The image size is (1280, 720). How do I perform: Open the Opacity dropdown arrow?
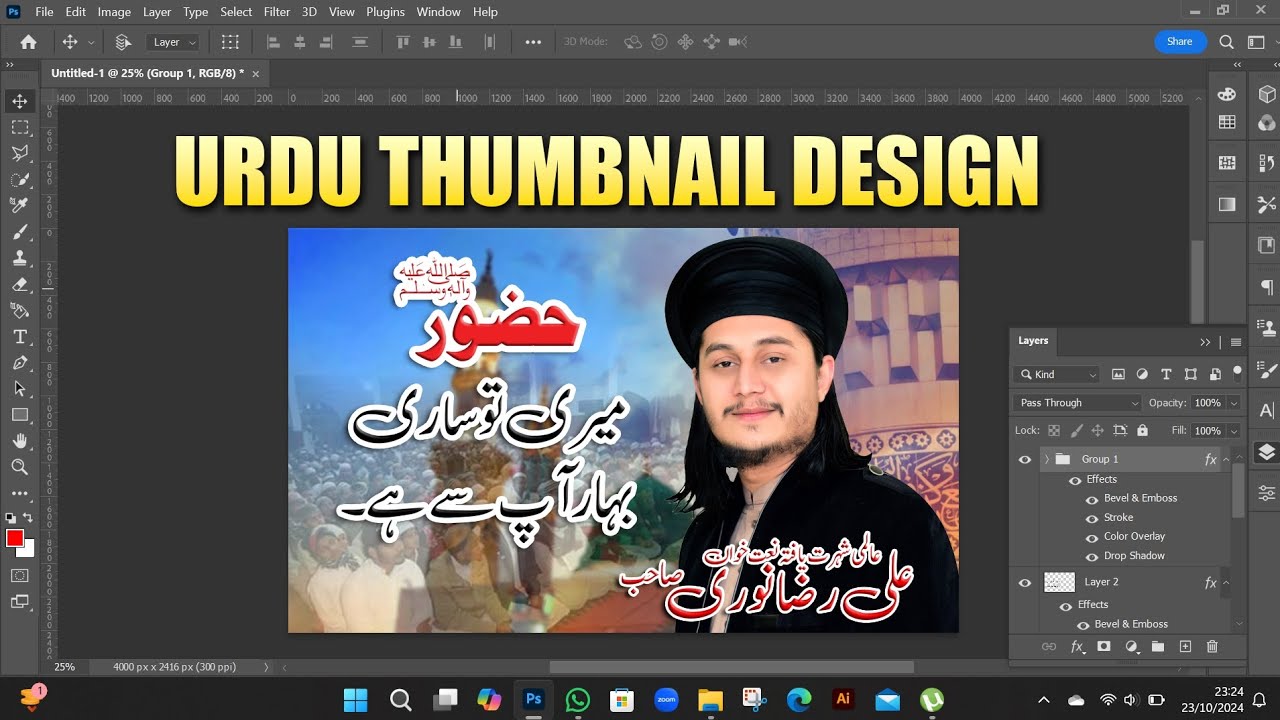click(1234, 403)
